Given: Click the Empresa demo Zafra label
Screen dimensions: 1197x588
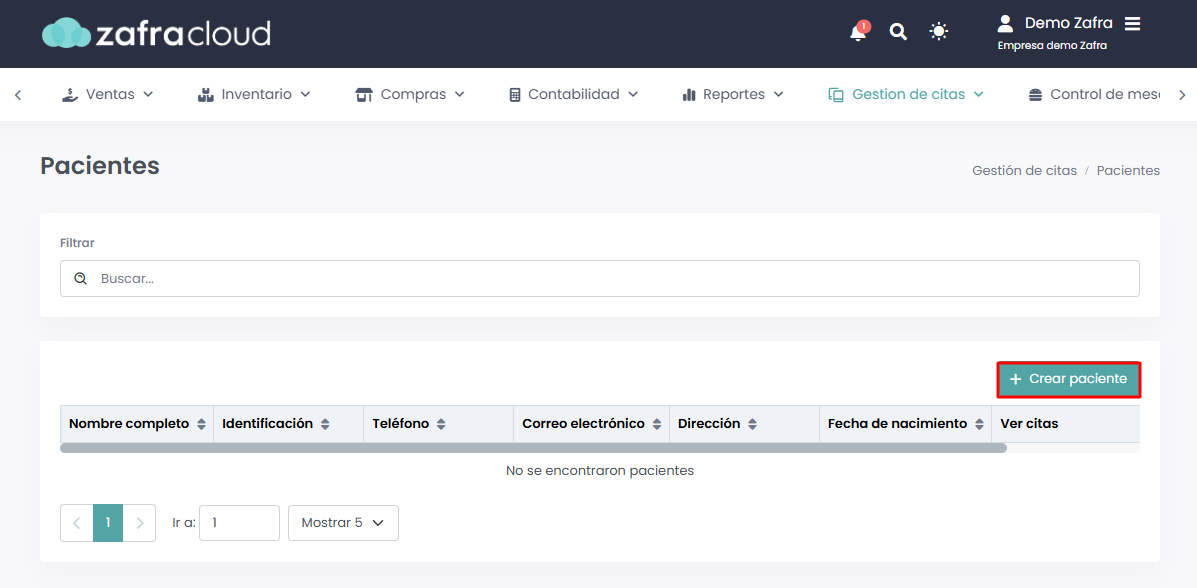Looking at the screenshot, I should pyautogui.click(x=1052, y=46).
